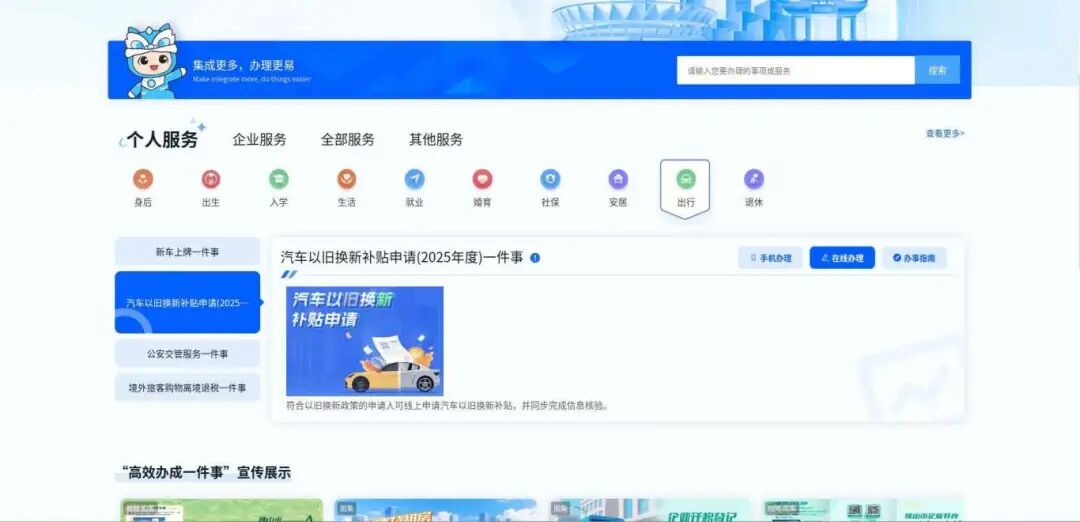1080x522 pixels.
Task: Select the 身后 category icon
Action: point(143,180)
